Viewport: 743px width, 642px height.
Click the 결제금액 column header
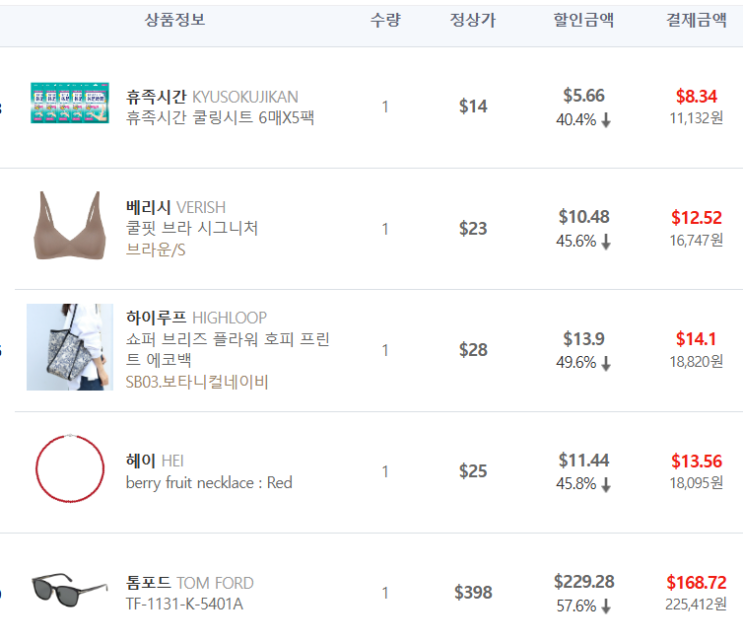(696, 20)
